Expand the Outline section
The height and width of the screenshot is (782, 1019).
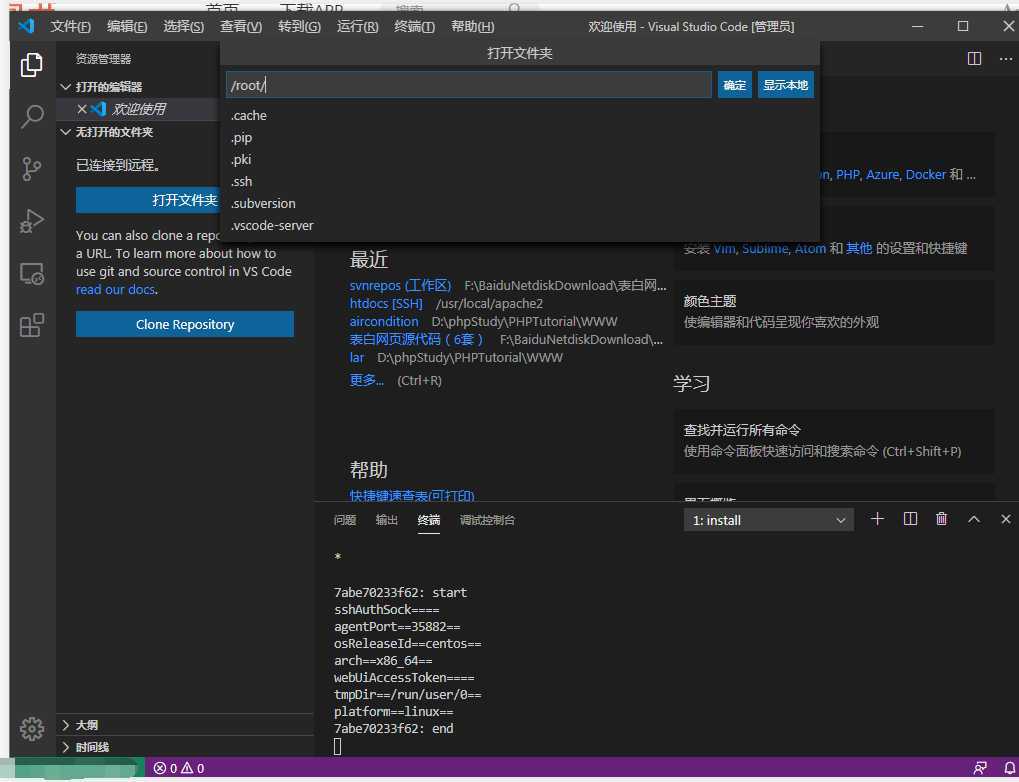81,725
